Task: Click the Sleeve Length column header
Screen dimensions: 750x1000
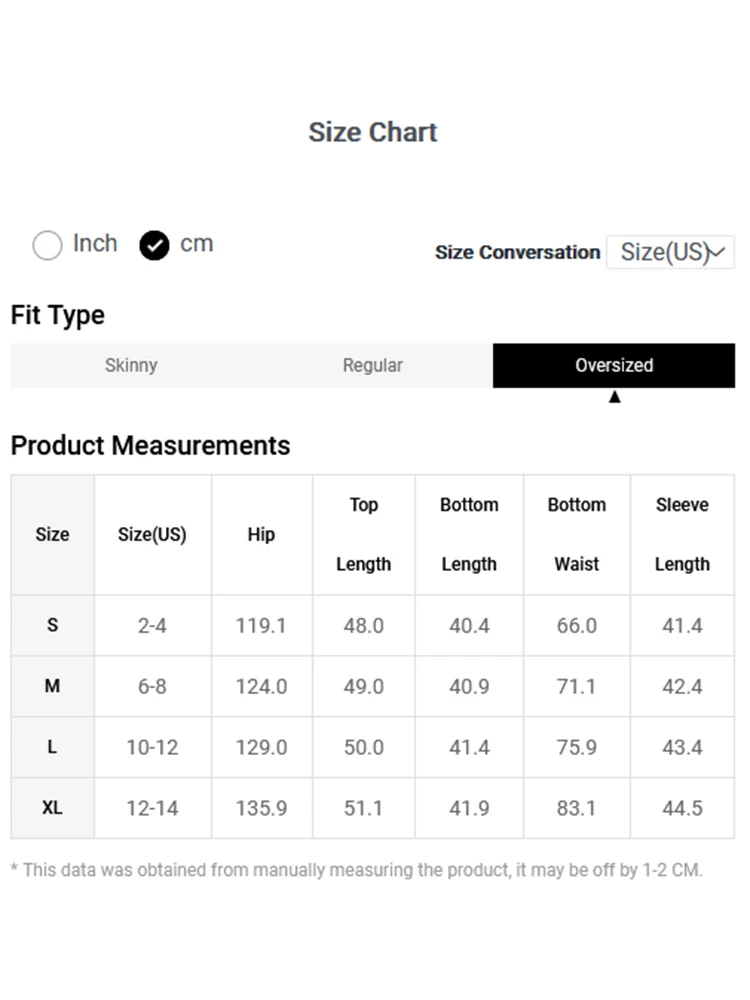Action: [682, 535]
